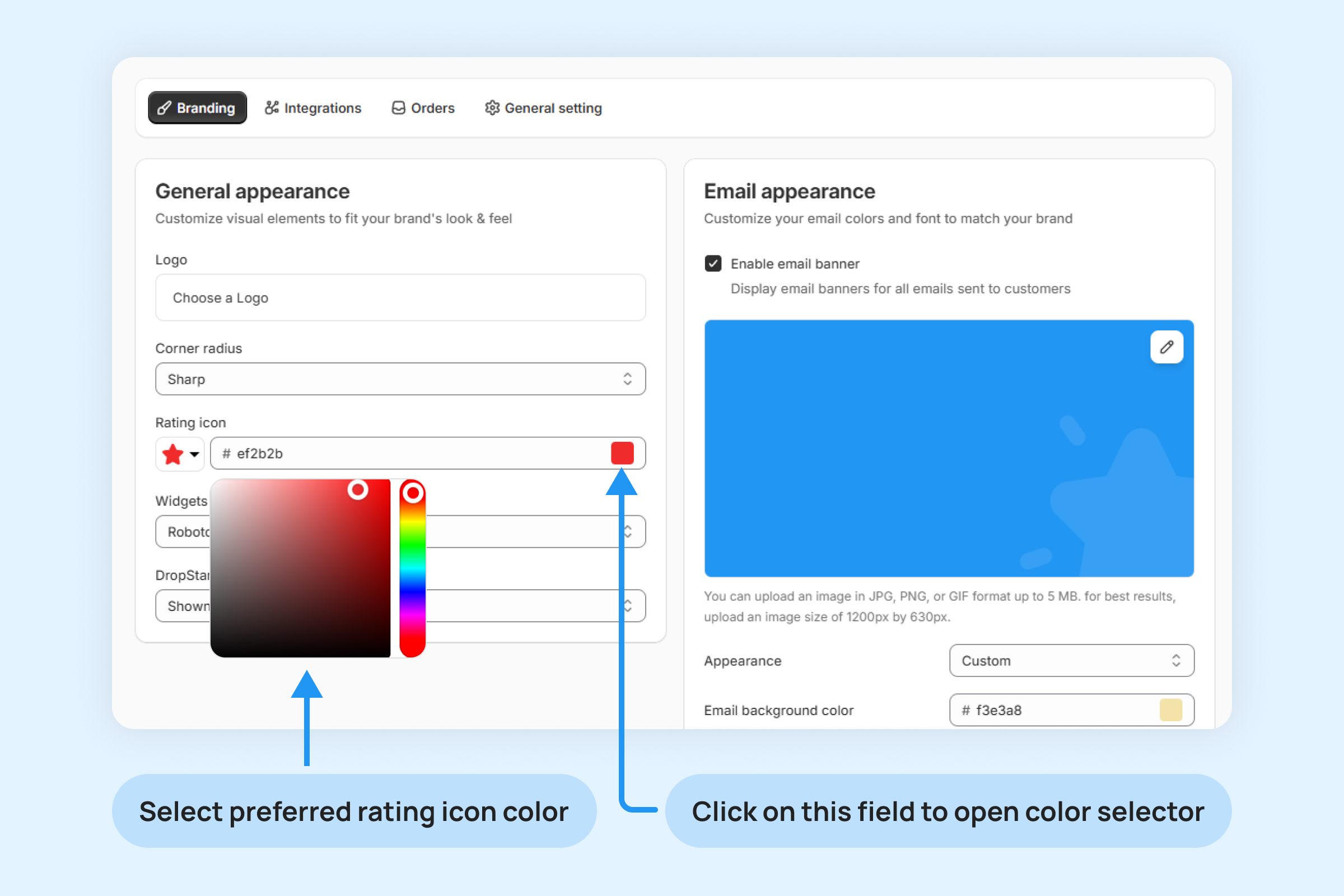Image resolution: width=1344 pixels, height=896 pixels.
Task: Click the saturation picker circle handle
Action: (358, 489)
